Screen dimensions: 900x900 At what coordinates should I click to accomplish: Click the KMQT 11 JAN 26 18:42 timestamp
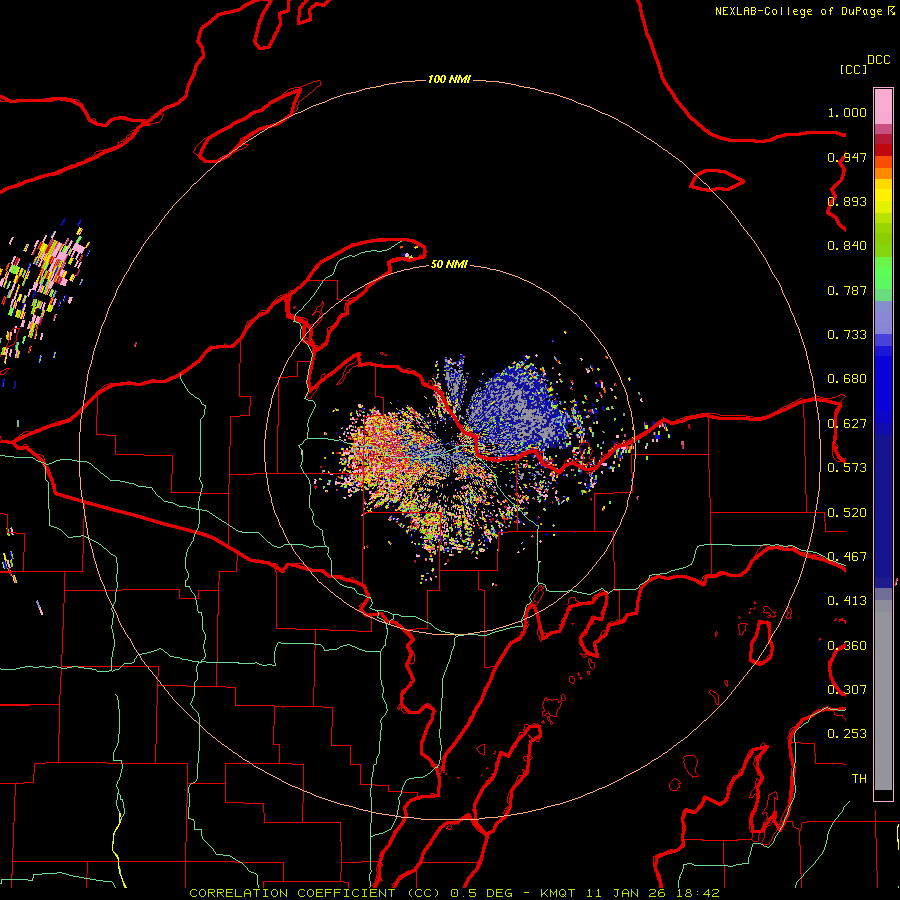coord(630,893)
